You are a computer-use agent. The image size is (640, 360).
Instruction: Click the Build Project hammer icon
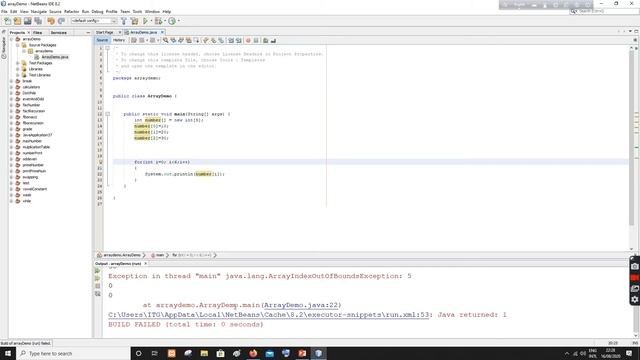point(124,21)
